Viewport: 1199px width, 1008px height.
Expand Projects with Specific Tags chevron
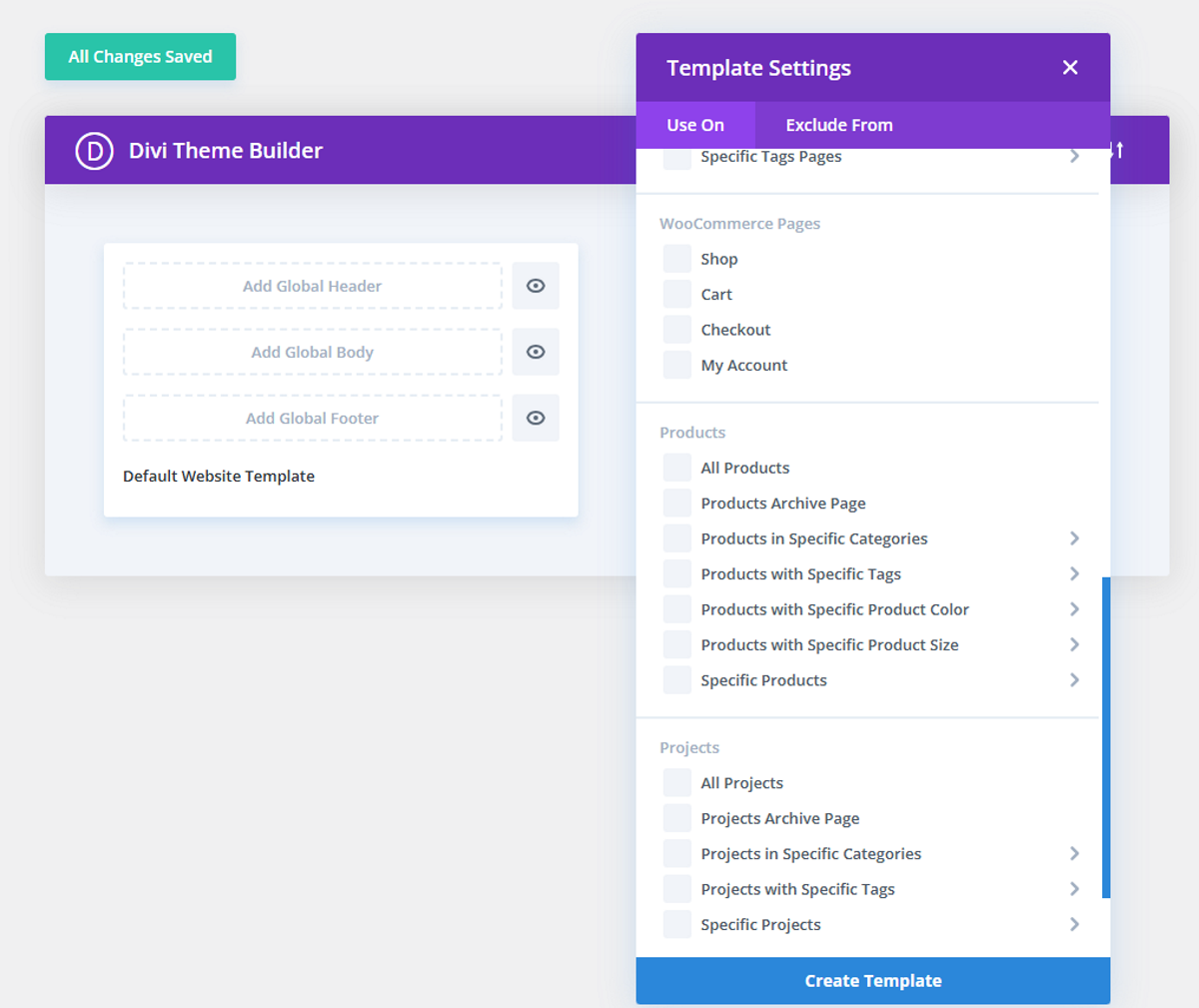(x=1074, y=889)
